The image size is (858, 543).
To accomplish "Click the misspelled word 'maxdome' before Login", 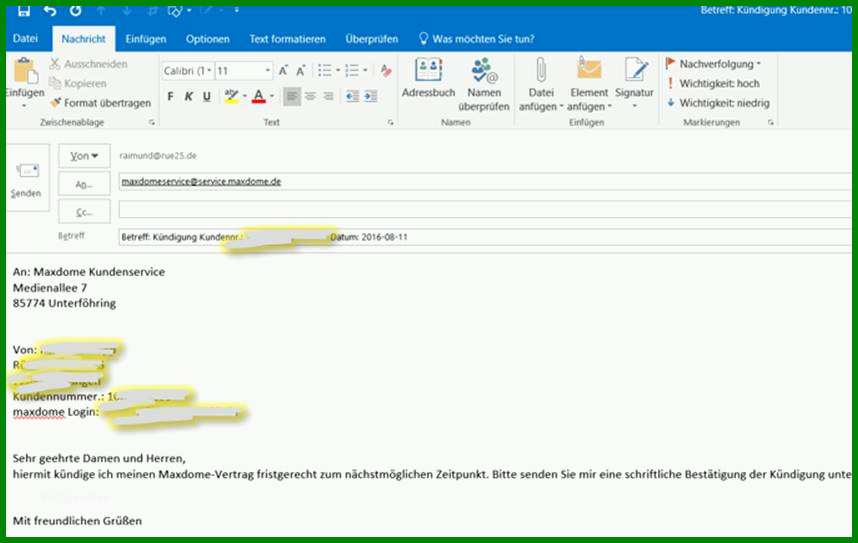I will tap(39, 412).
